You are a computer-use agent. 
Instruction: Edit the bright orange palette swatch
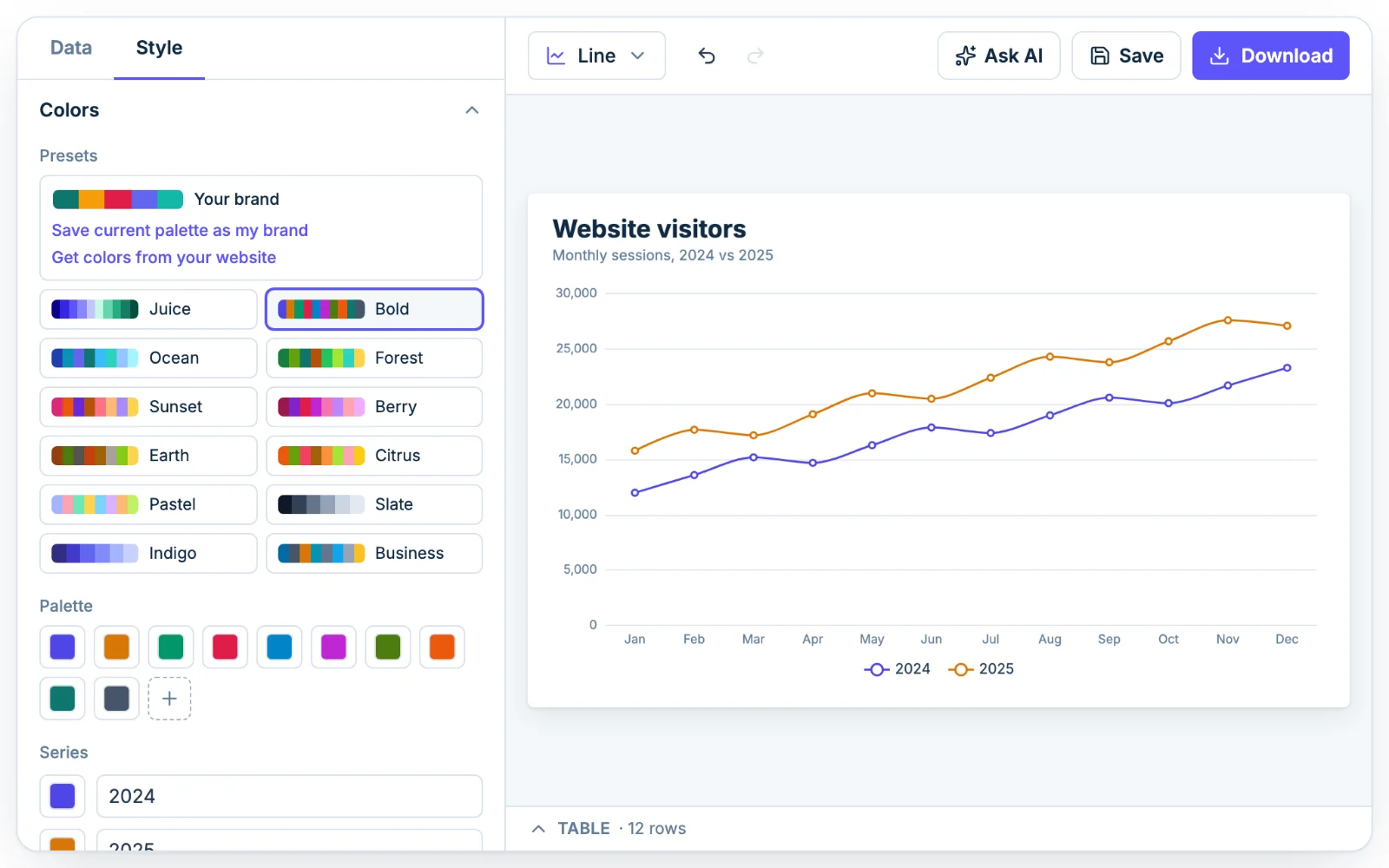(x=442, y=647)
